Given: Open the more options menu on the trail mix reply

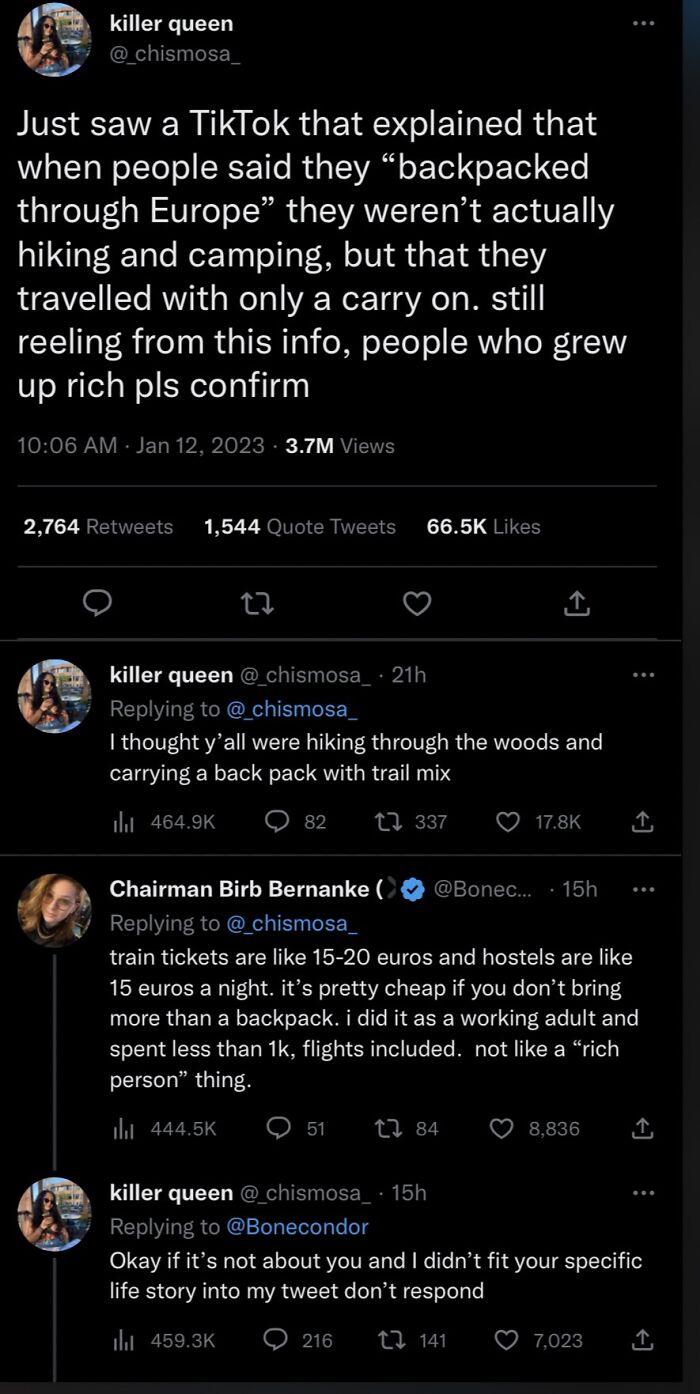Looking at the screenshot, I should pyautogui.click(x=644, y=673).
